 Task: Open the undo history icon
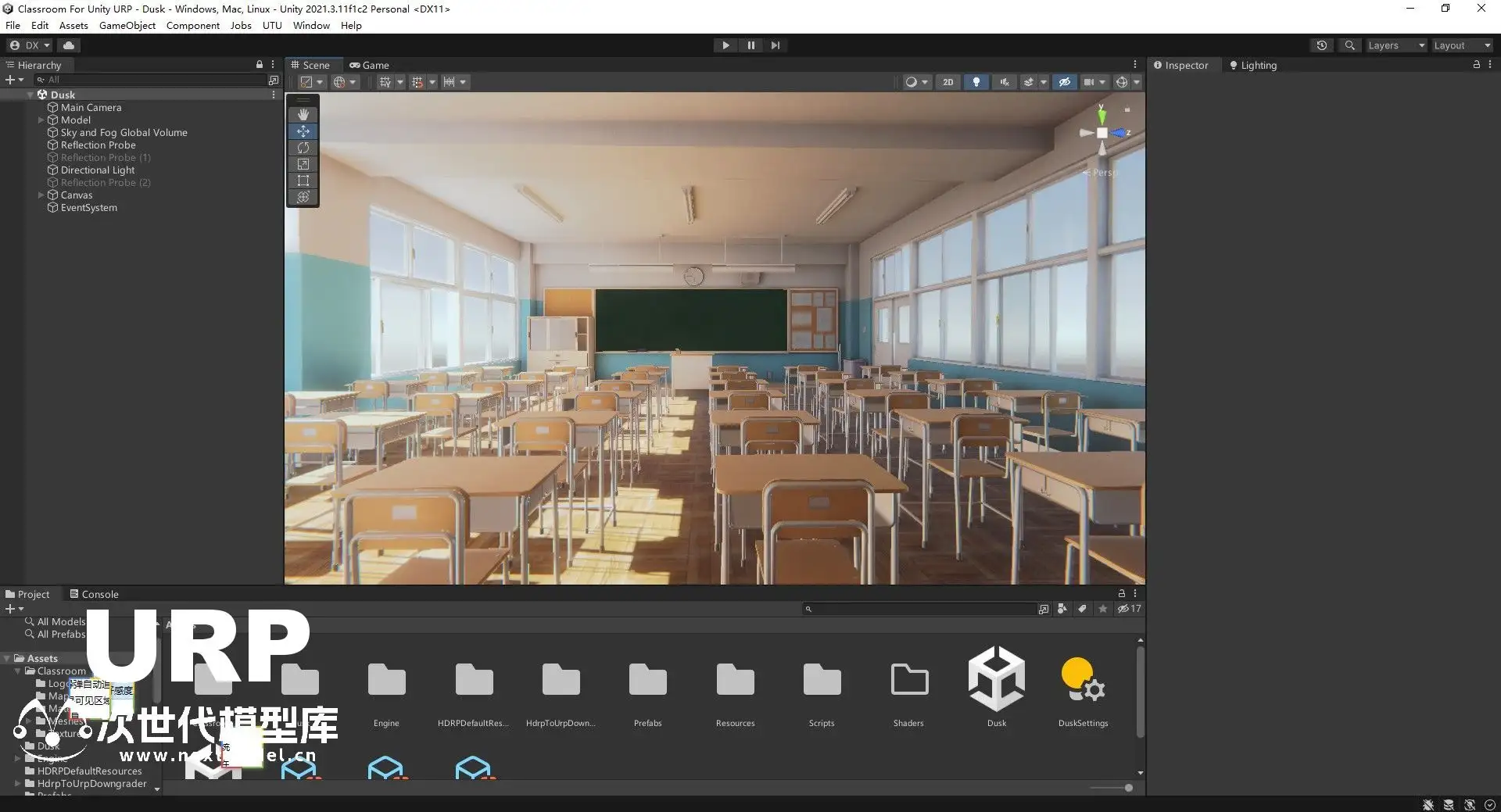point(1321,45)
